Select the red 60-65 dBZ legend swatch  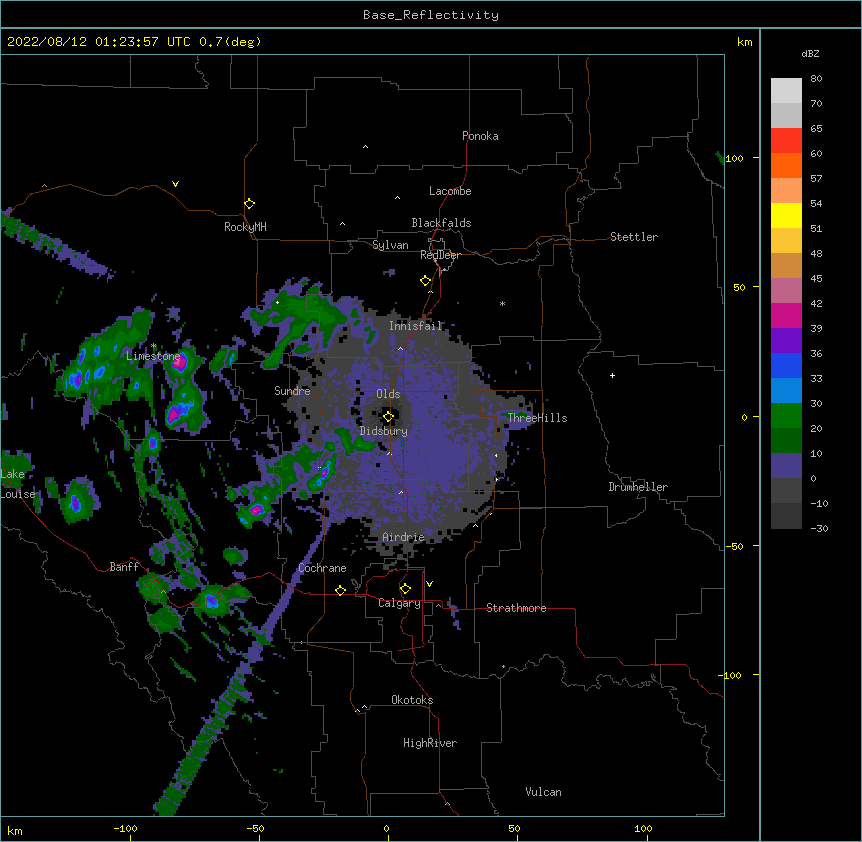click(786, 141)
